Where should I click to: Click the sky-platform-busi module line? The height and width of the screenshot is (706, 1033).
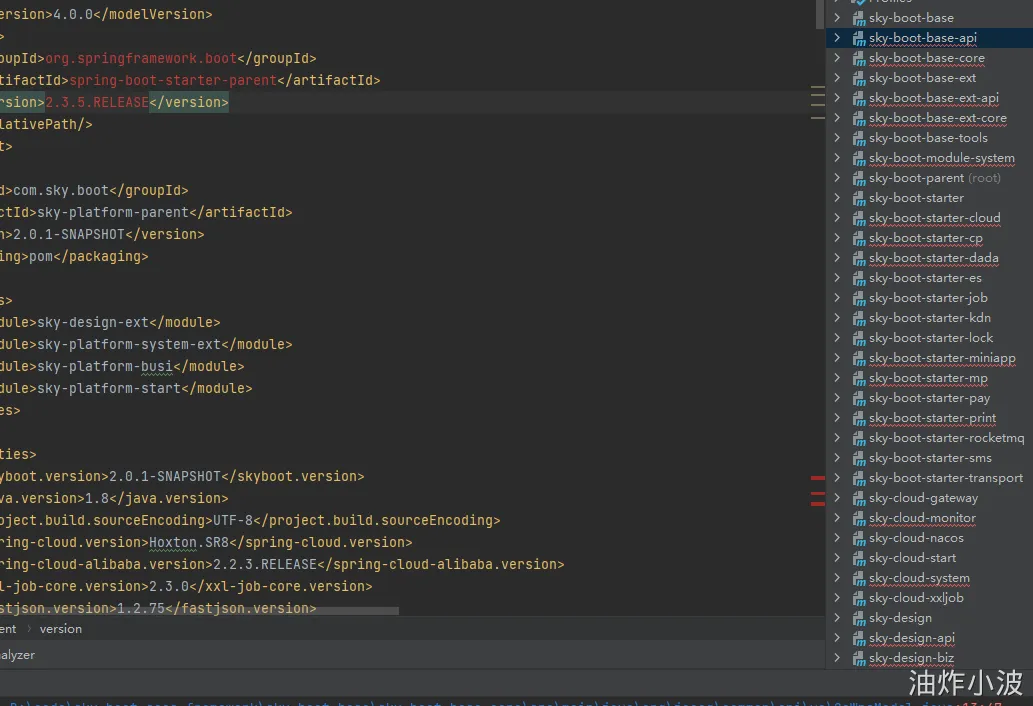click(122, 366)
